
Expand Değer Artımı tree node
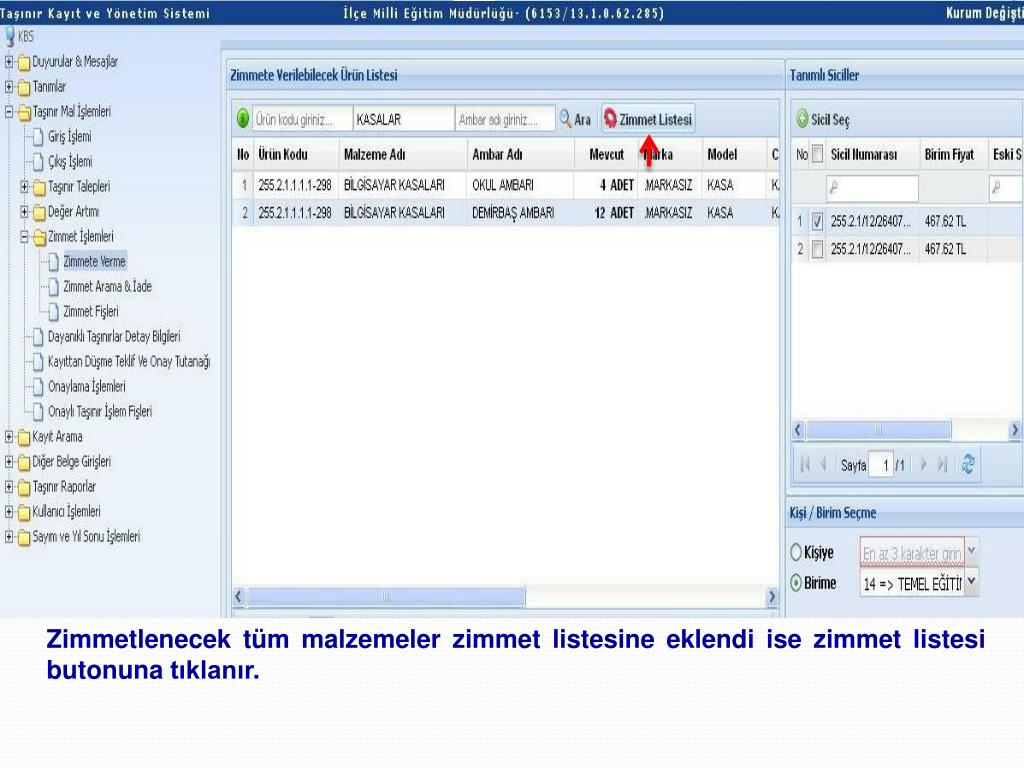(24, 212)
